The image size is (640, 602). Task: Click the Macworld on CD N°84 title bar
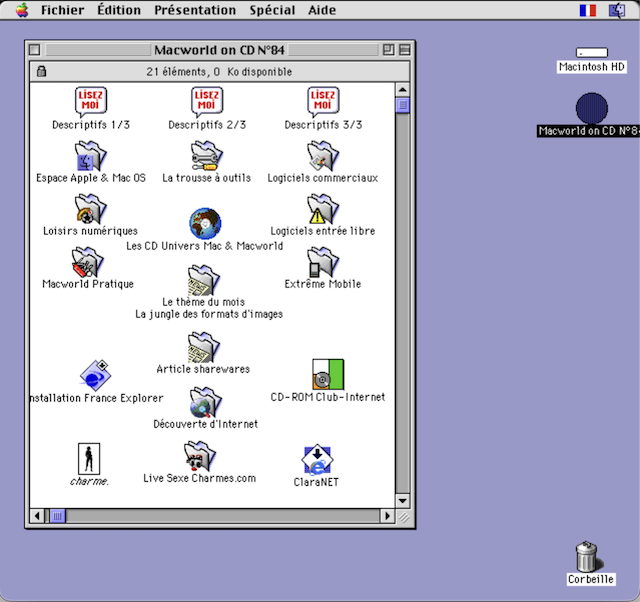pyautogui.click(x=219, y=50)
